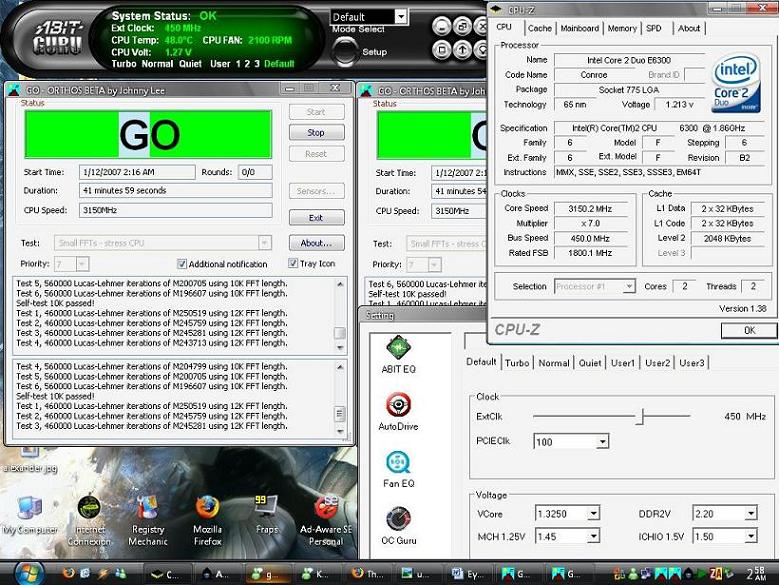Click the lightning bolt quick launch icon
Image resolution: width=779 pixels, height=585 pixels.
click(103, 574)
